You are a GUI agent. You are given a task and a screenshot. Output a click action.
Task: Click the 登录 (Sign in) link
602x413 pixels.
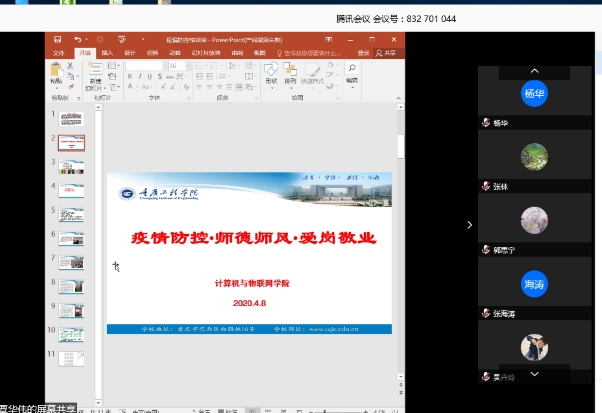pyautogui.click(x=363, y=52)
